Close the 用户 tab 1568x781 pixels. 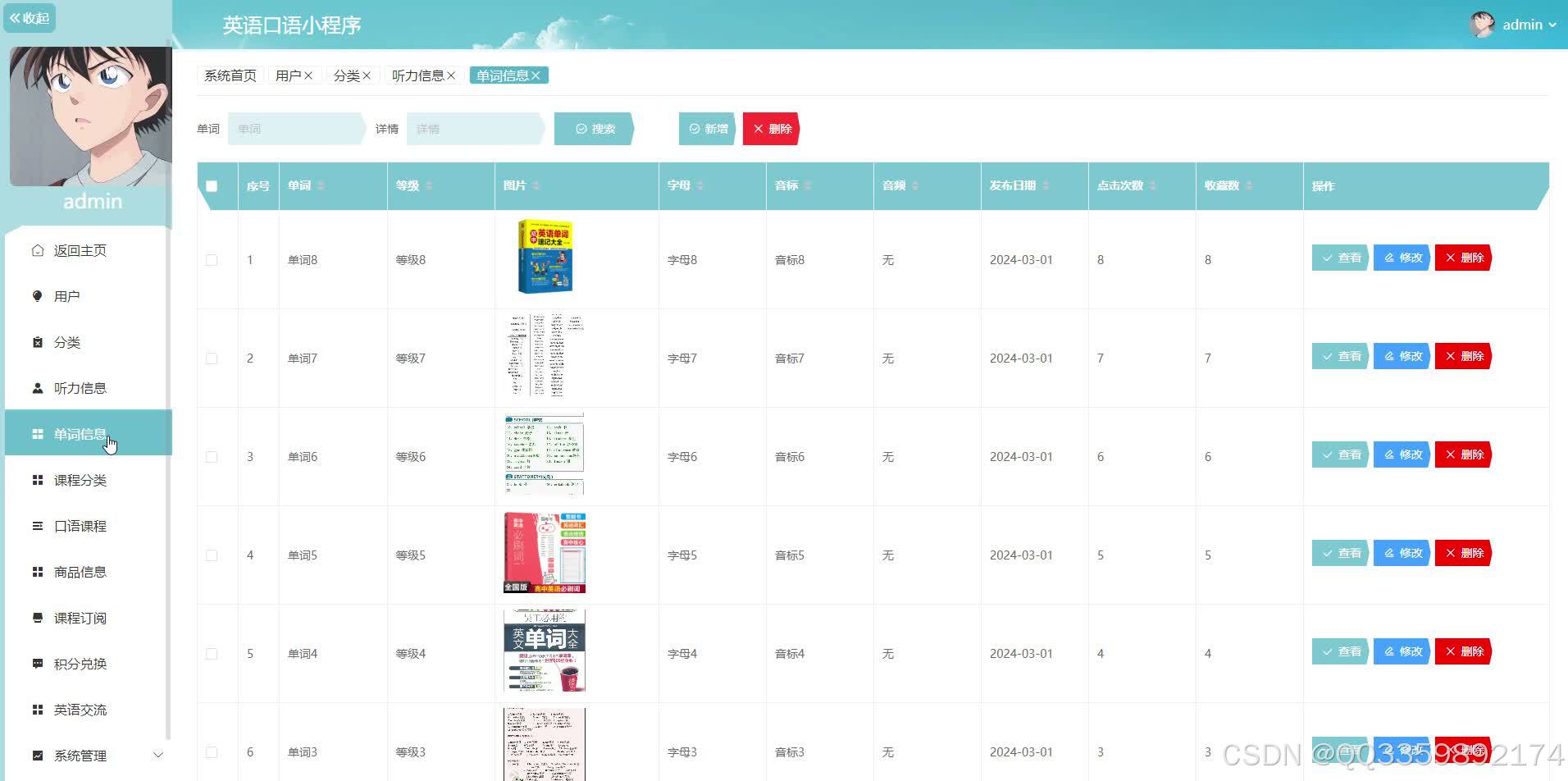pos(308,75)
